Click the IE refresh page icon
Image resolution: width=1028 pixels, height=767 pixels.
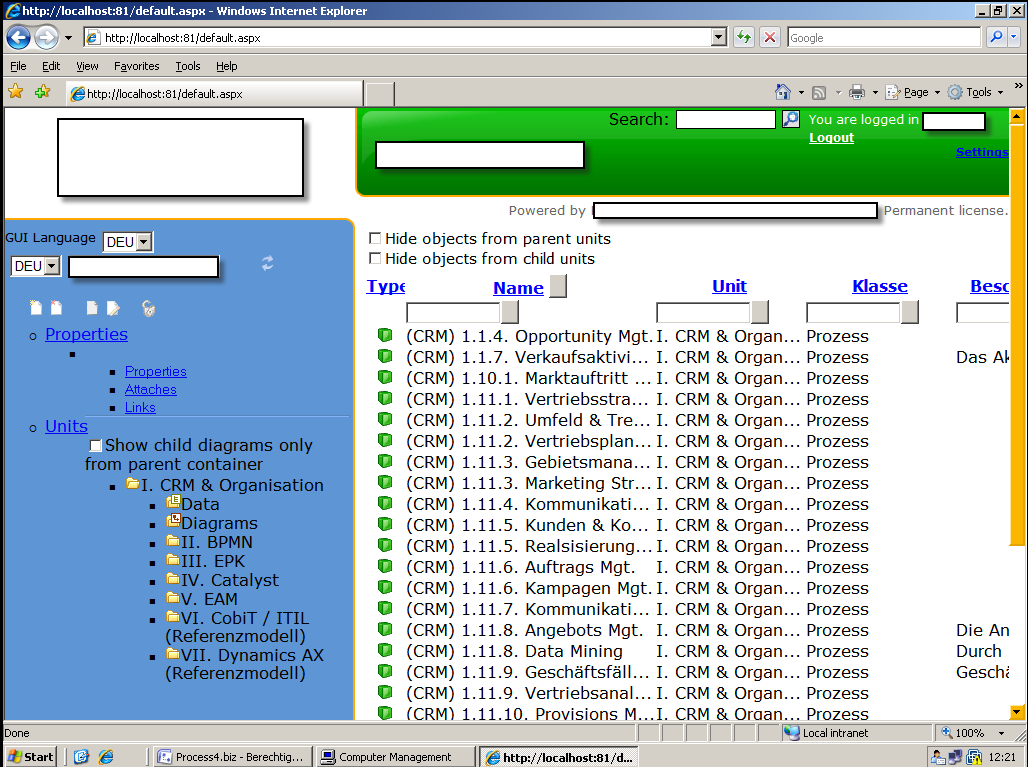click(x=743, y=37)
